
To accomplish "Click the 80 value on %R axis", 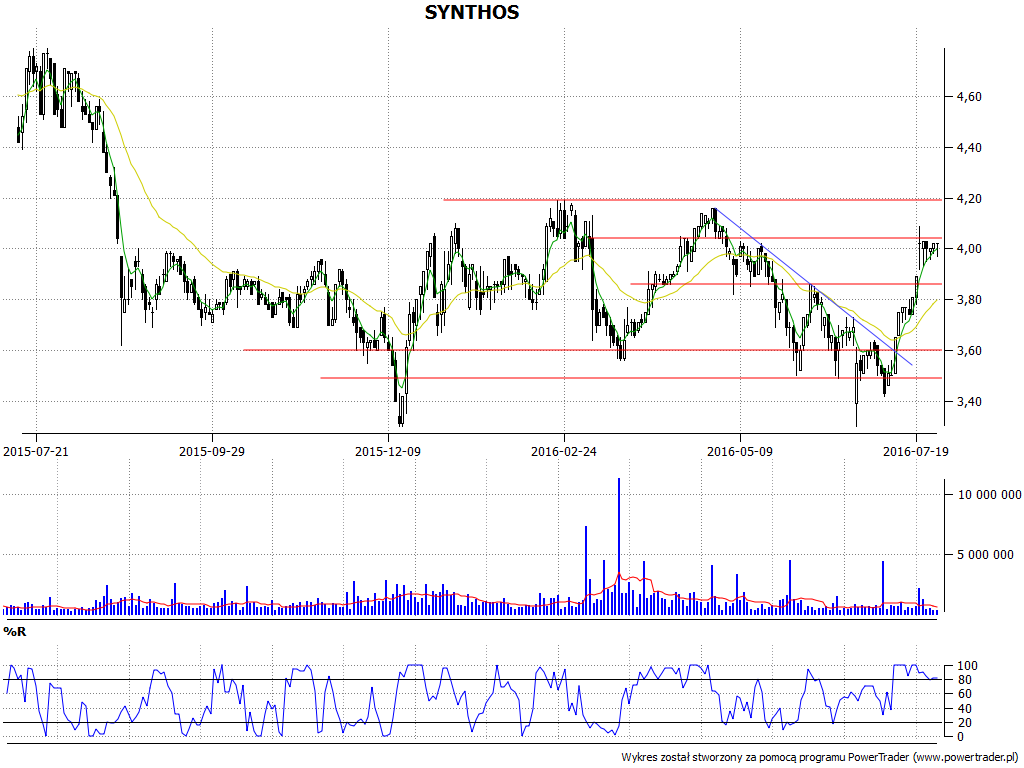I will click(964, 680).
